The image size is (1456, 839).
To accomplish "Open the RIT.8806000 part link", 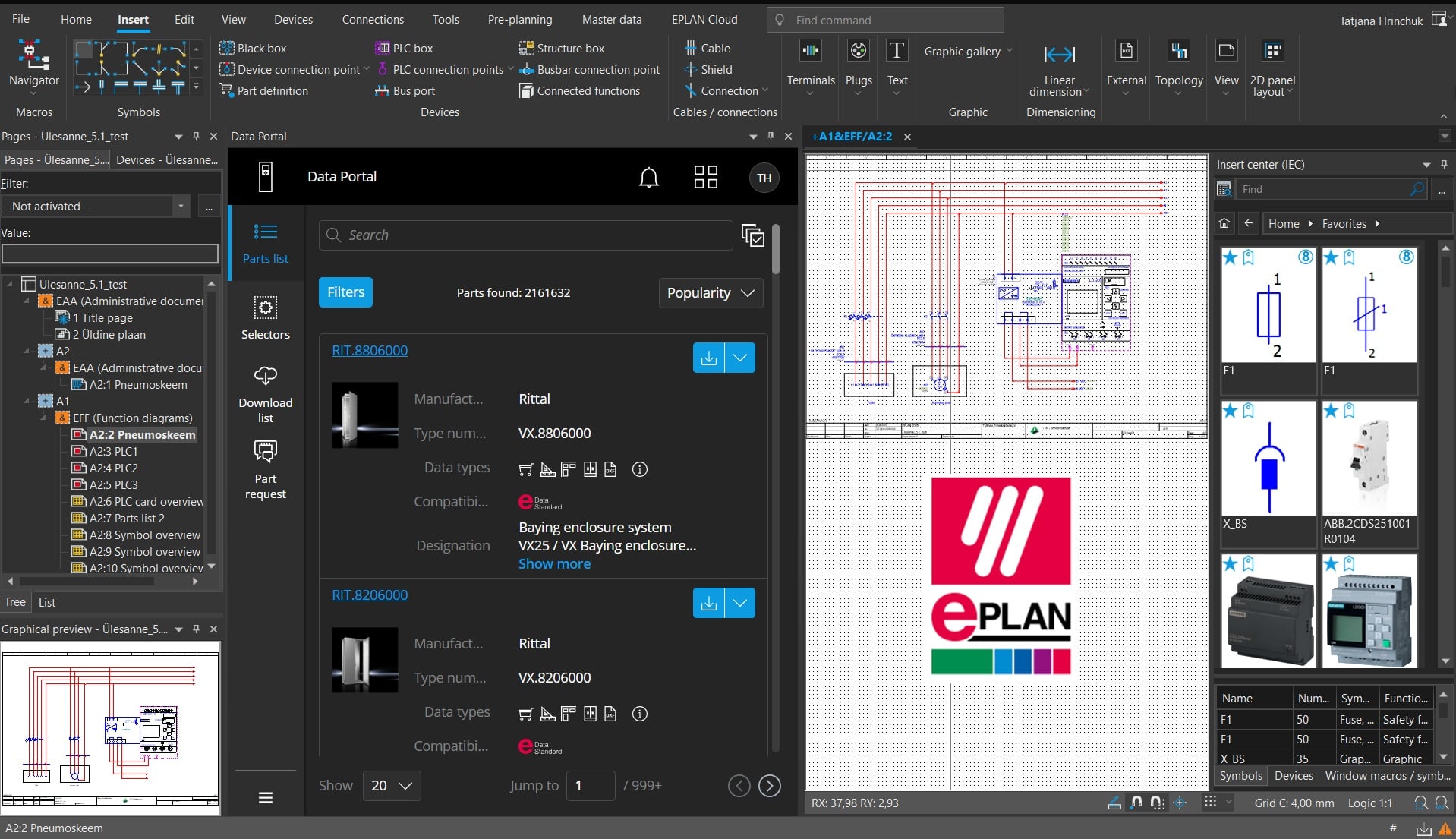I will pyautogui.click(x=370, y=350).
